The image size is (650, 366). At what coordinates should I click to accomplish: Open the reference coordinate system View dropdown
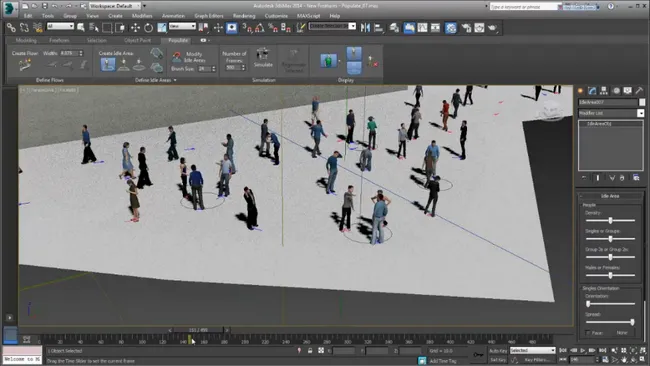point(182,26)
